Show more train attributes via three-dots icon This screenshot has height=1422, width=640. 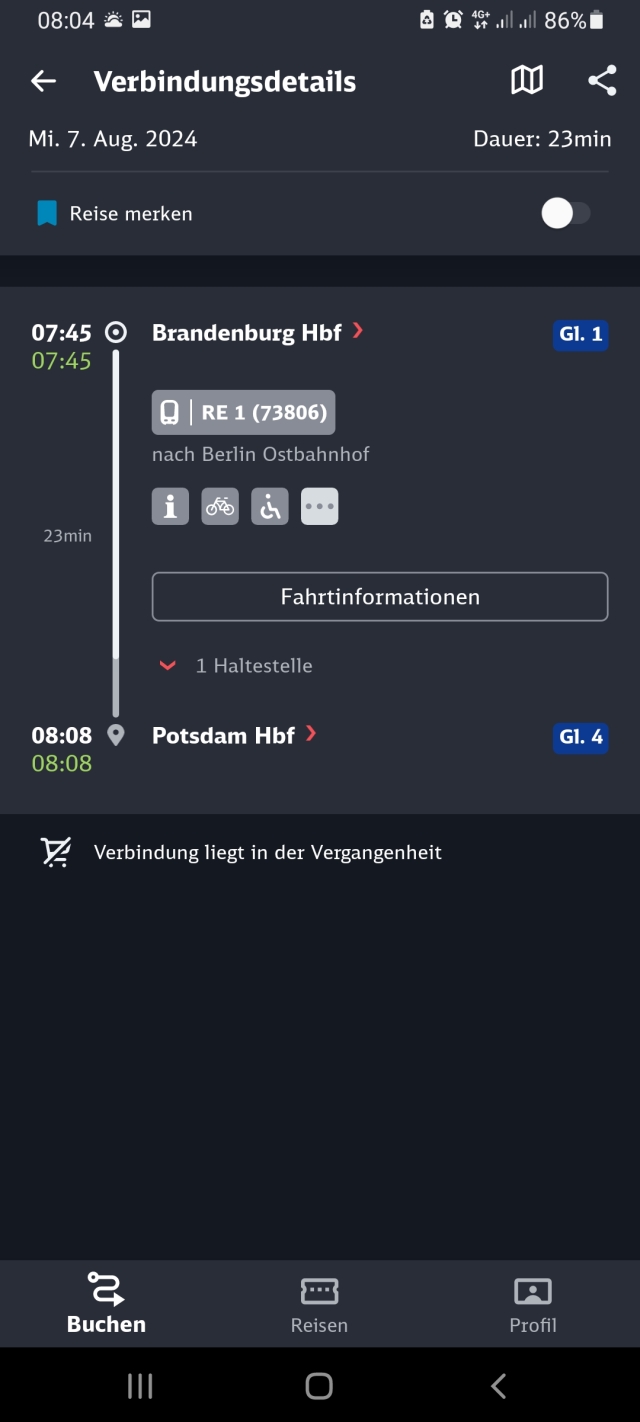click(320, 506)
